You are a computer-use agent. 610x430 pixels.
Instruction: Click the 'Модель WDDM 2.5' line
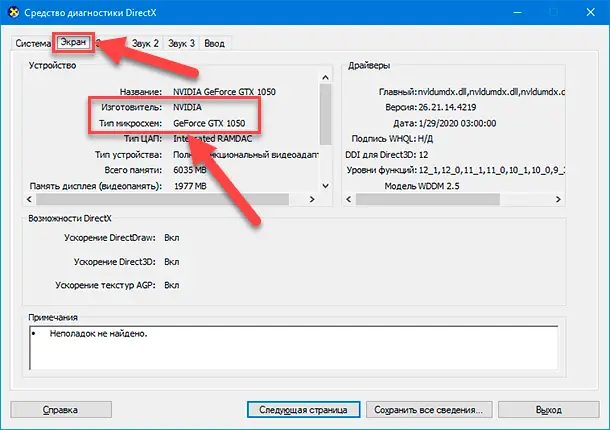[x=422, y=186]
